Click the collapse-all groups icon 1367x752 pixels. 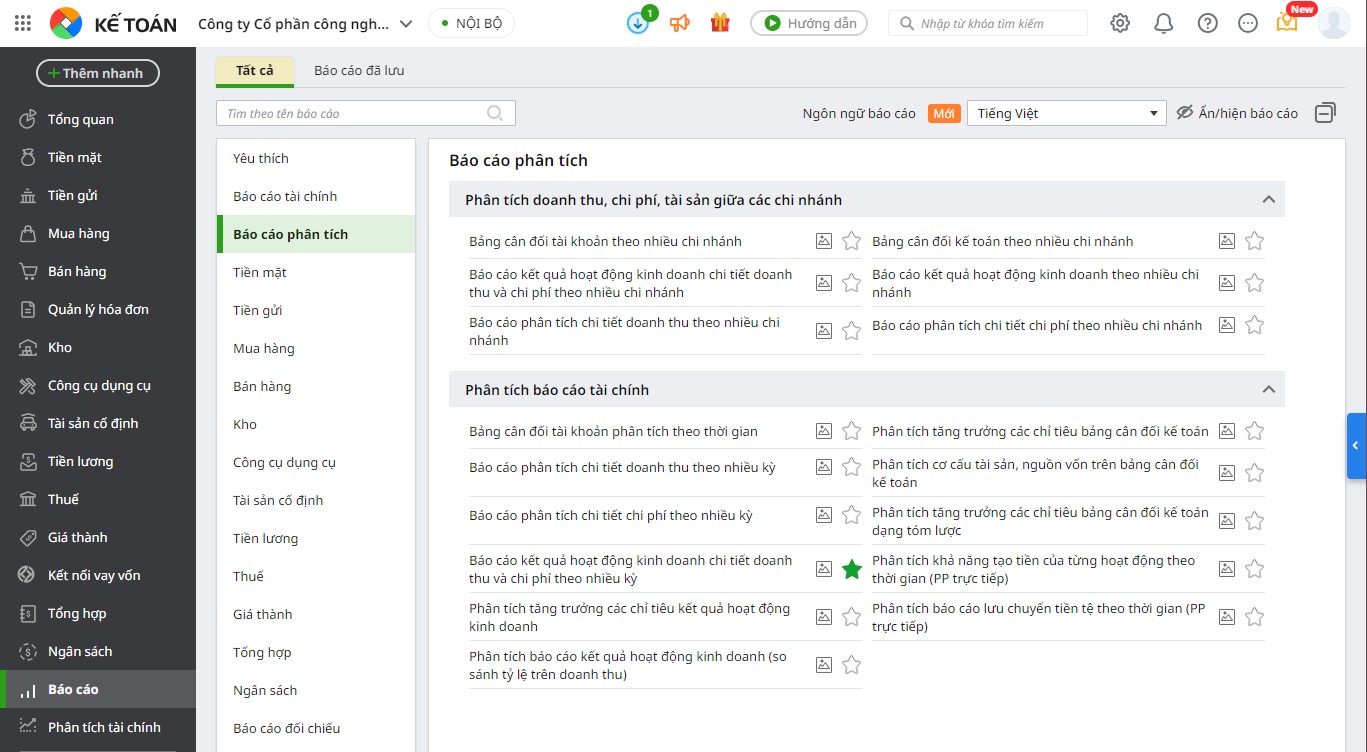[x=1325, y=113]
